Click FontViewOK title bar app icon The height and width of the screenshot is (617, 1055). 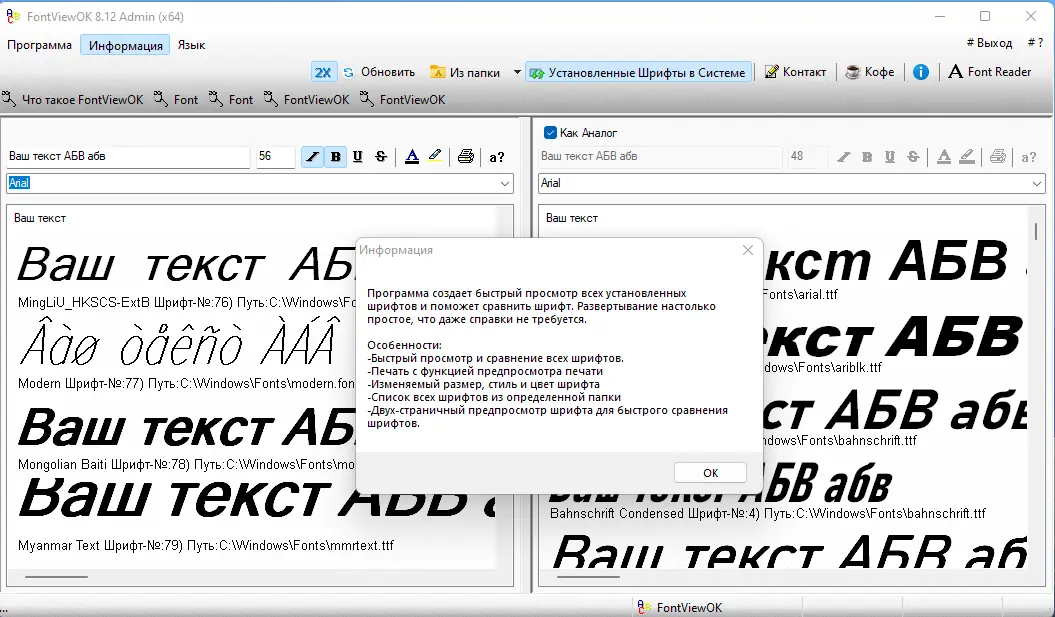point(13,16)
